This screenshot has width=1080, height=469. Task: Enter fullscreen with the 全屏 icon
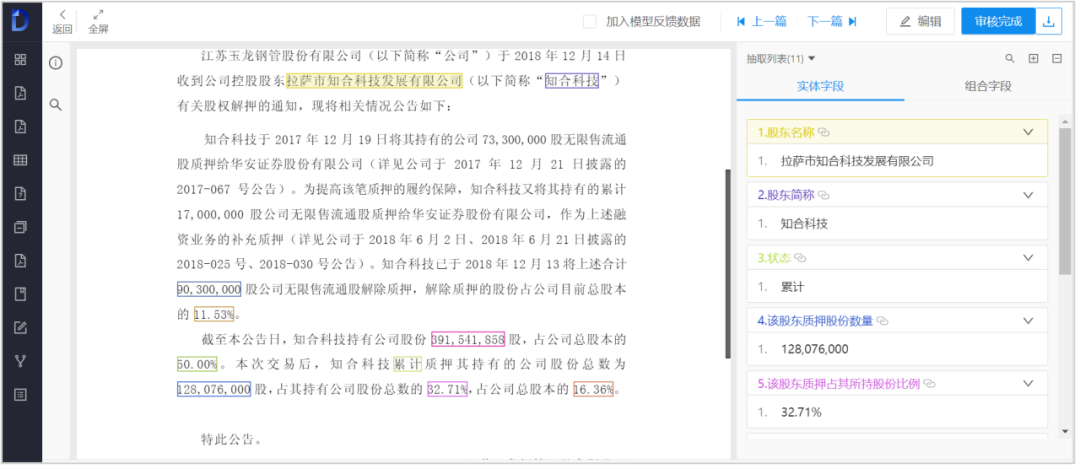coord(98,21)
